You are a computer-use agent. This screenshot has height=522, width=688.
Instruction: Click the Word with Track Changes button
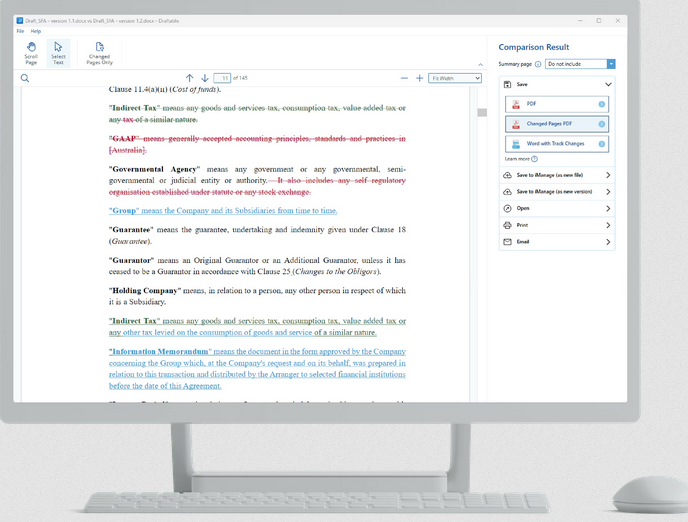(x=557, y=144)
